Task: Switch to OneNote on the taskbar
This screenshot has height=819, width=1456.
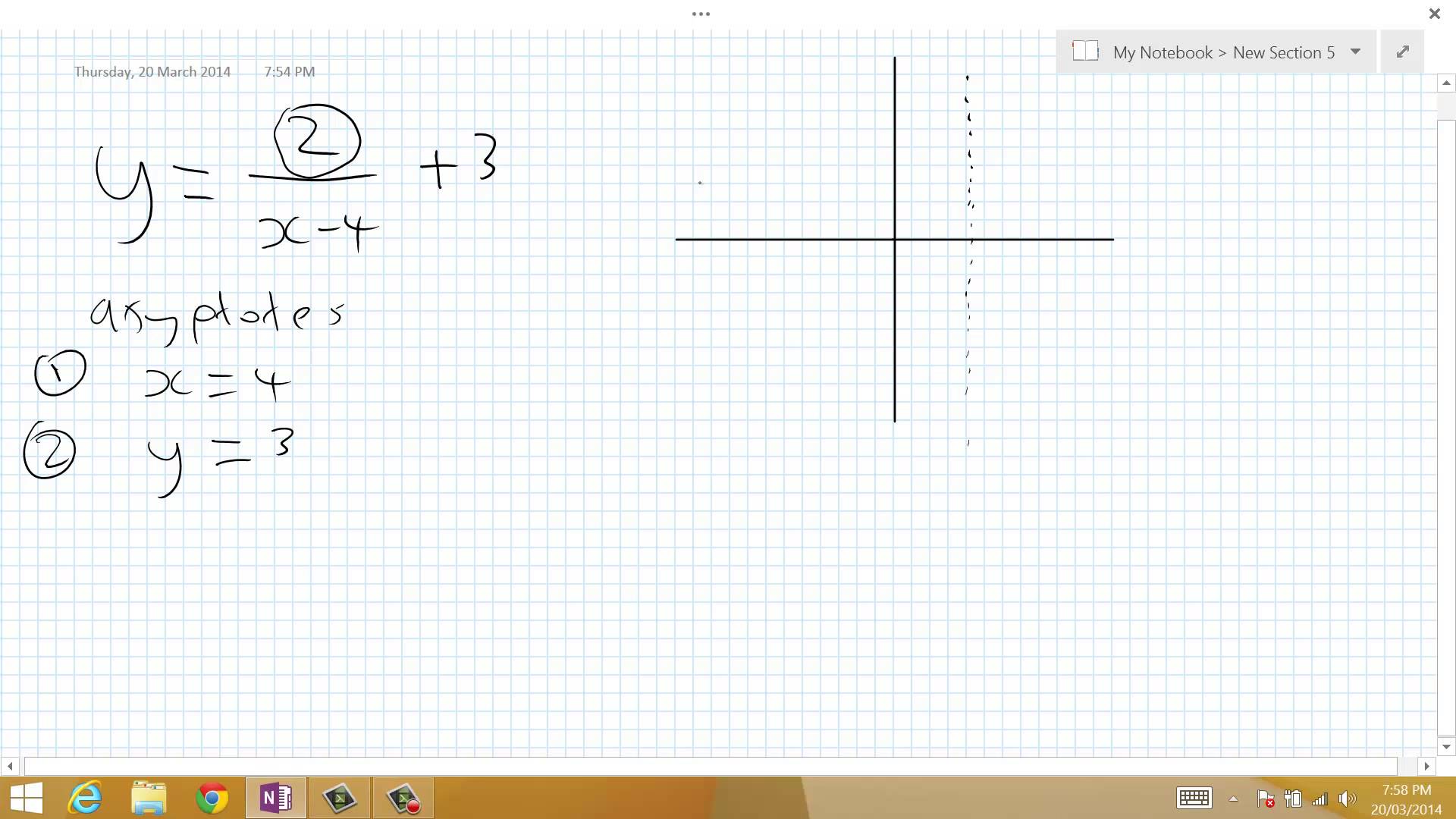Action: click(275, 798)
